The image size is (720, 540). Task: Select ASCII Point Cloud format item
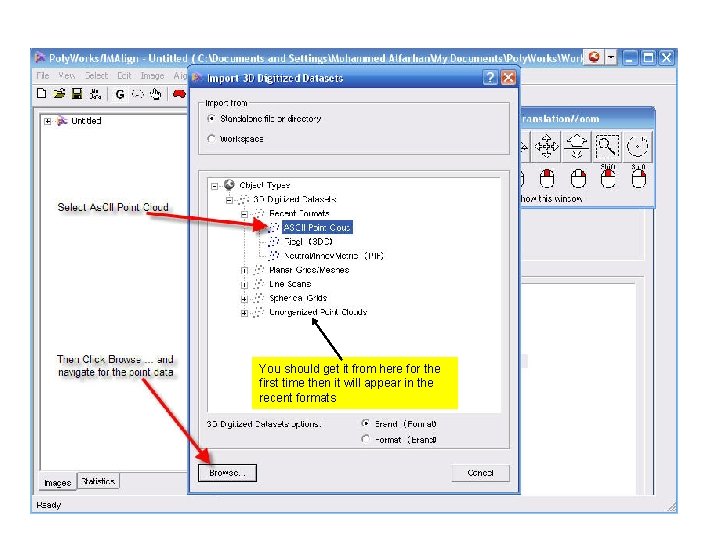click(317, 227)
